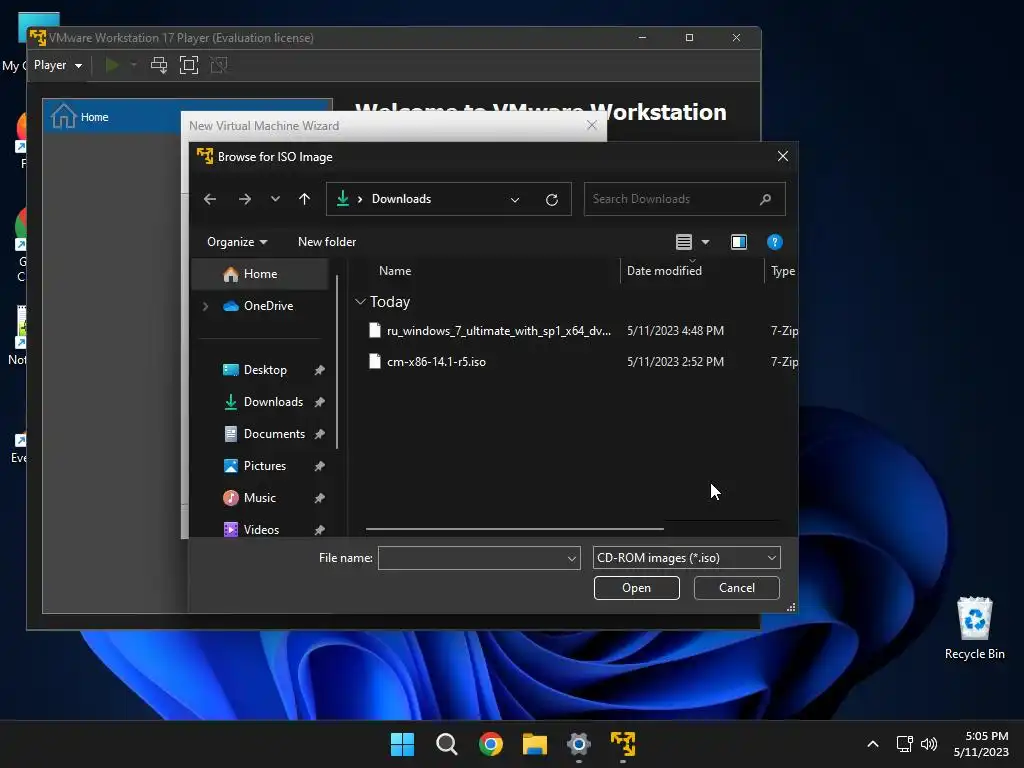Go back in Browse for ISO dialog
The image size is (1024, 768).
click(210, 199)
